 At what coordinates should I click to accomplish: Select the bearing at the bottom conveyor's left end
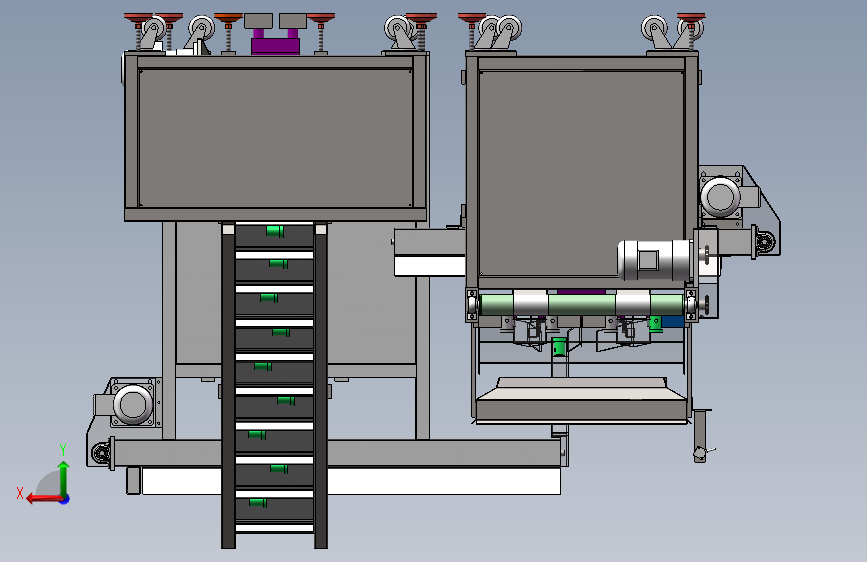(x=101, y=453)
